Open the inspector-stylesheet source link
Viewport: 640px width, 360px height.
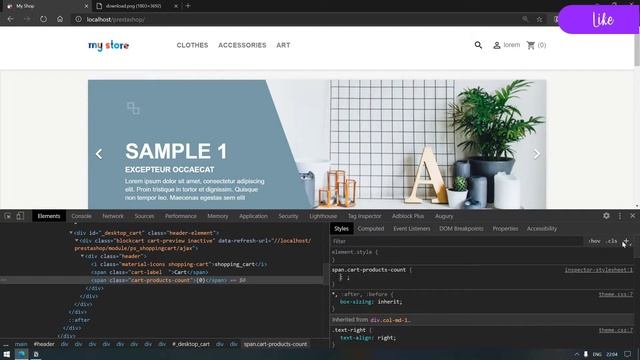(x=598, y=270)
